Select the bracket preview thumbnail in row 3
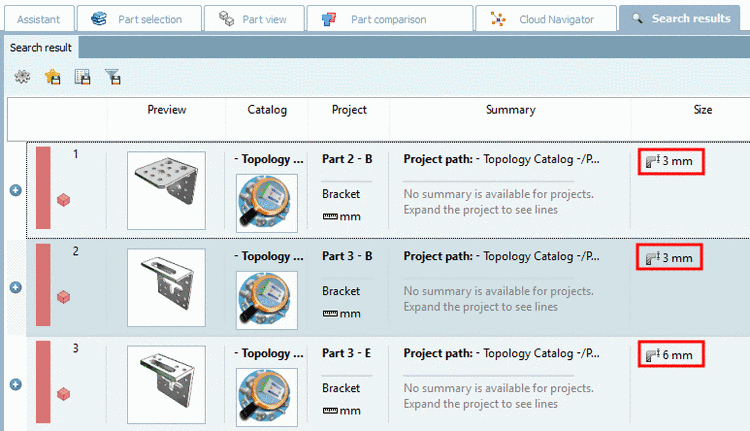The height and width of the screenshot is (431, 750). (x=166, y=384)
